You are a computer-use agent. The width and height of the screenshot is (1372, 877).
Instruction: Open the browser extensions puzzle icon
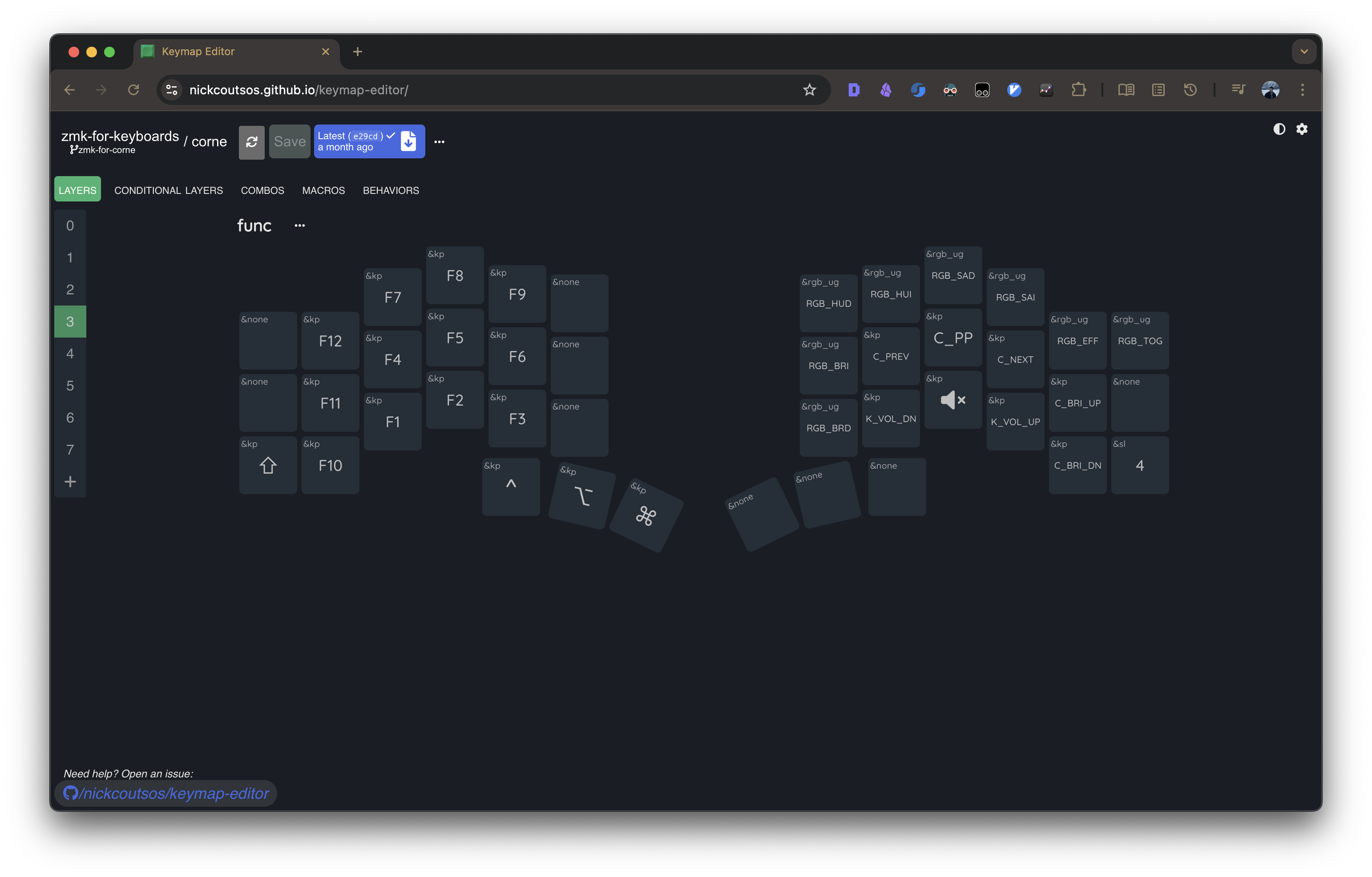click(x=1078, y=89)
